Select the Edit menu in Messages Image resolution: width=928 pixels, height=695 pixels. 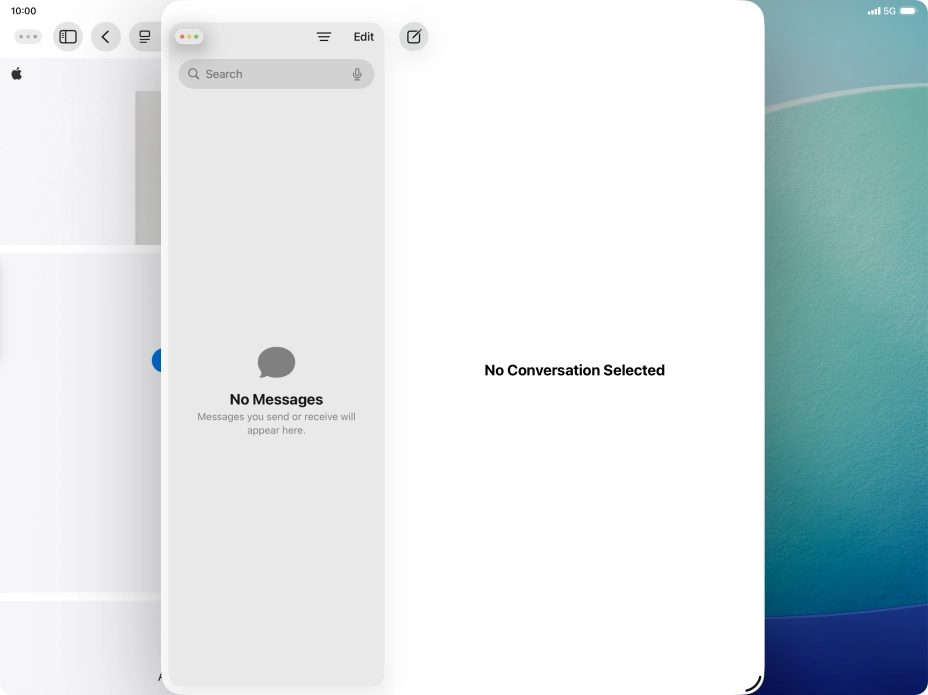363,36
